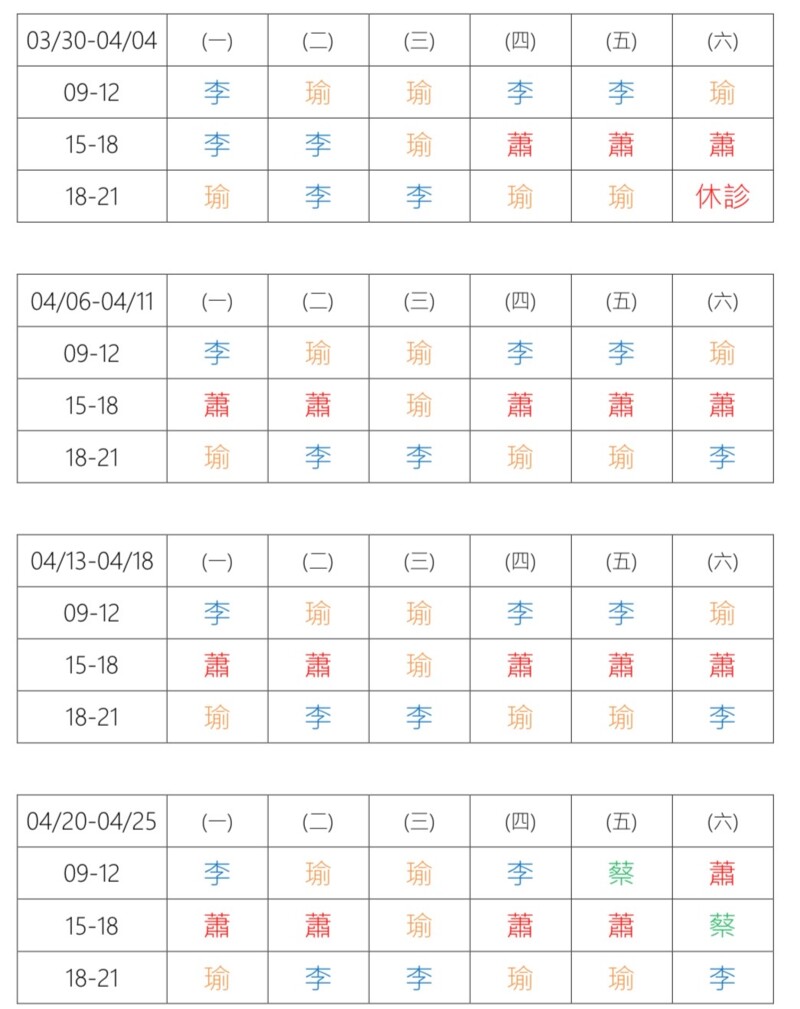Click Wednesday 15-18 瑜 in the 04/13-04/18 week

click(419, 665)
